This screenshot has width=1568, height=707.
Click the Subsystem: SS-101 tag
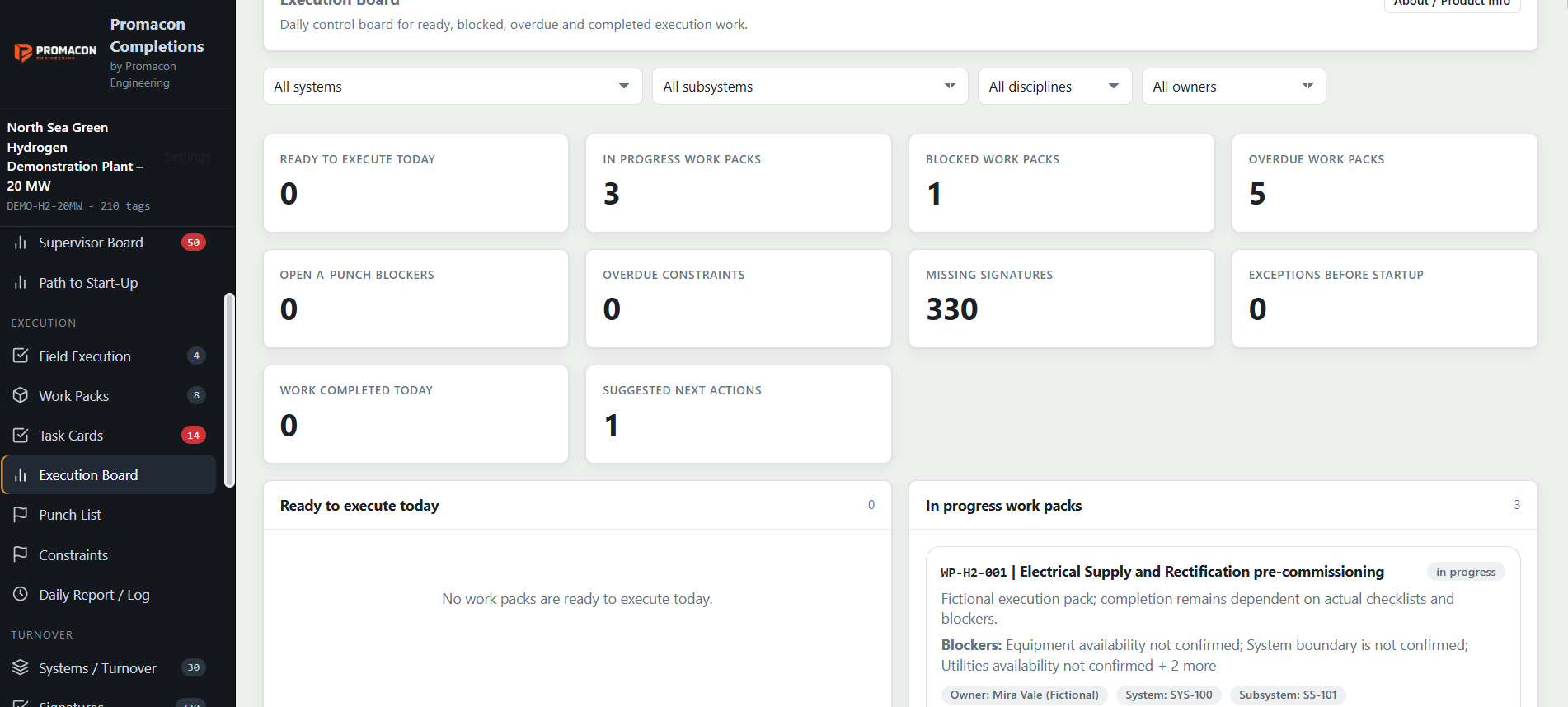[1288, 695]
